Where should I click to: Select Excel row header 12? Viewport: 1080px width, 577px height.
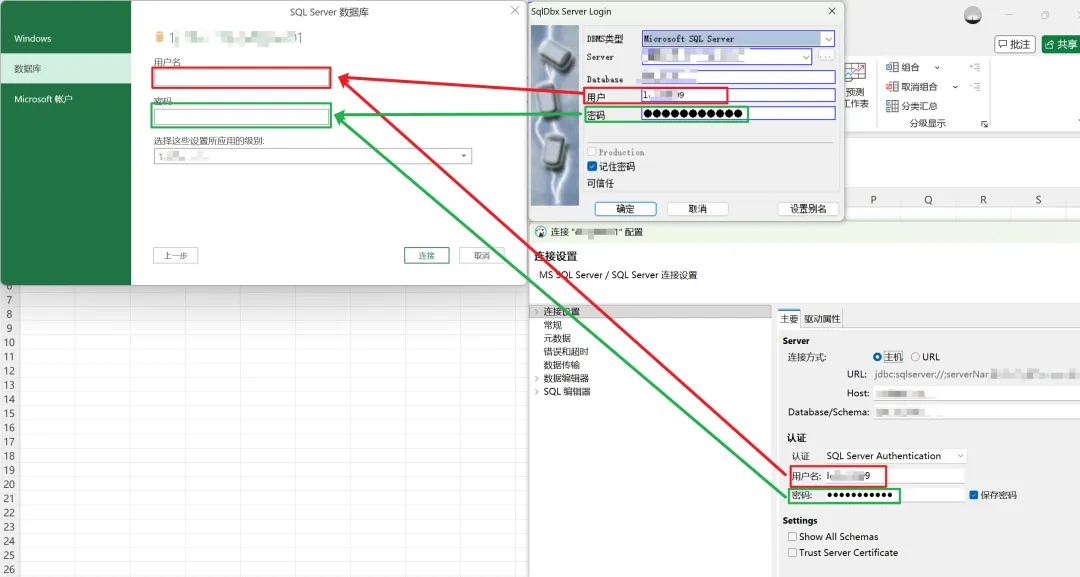coord(9,371)
